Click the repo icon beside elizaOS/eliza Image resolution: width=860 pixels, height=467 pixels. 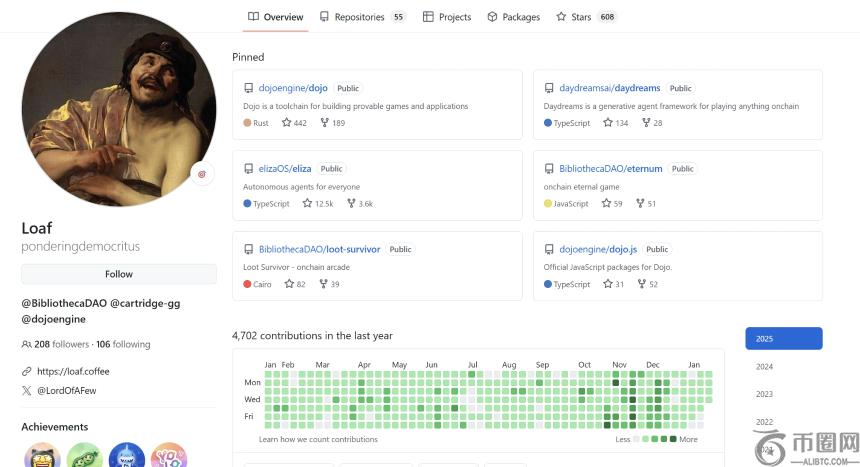[x=248, y=168]
